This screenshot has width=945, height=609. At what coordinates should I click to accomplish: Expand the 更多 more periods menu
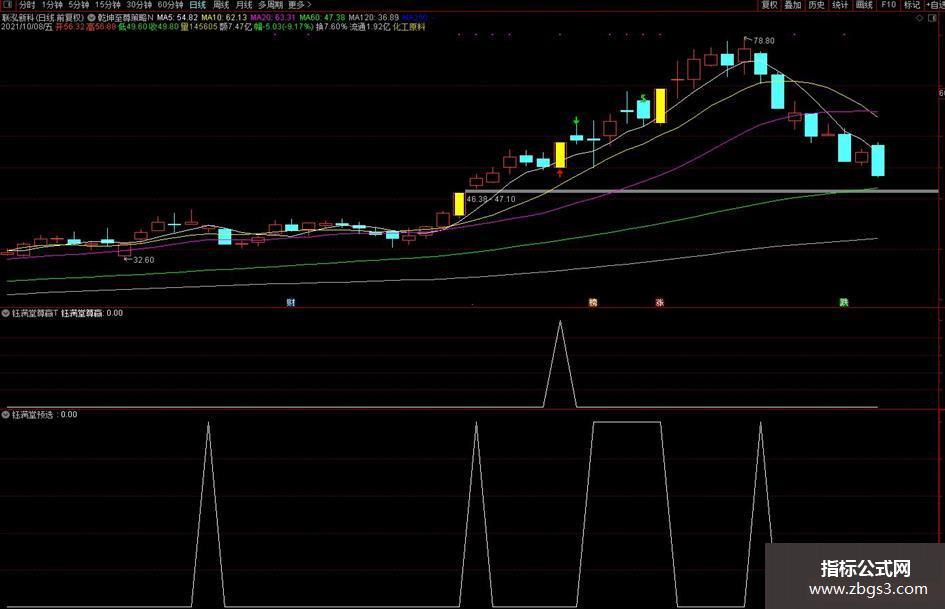(x=300, y=5)
